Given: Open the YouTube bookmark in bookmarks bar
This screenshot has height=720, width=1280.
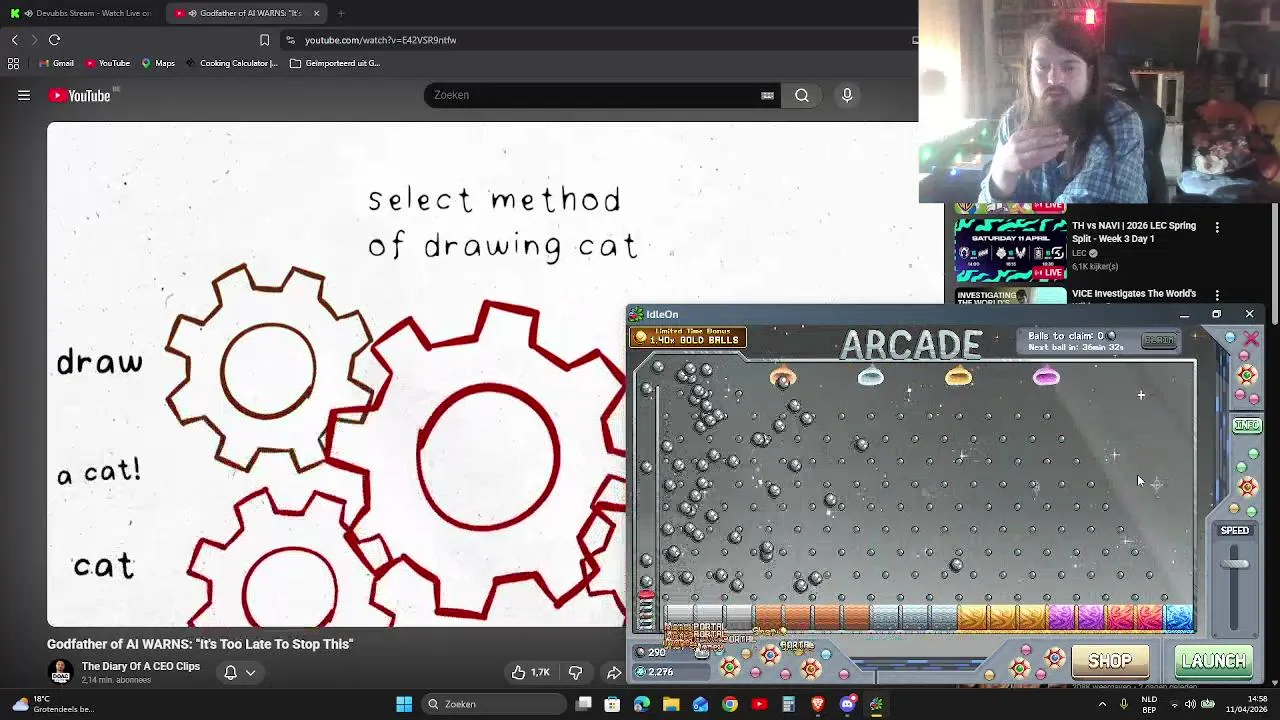Looking at the screenshot, I should coord(107,63).
